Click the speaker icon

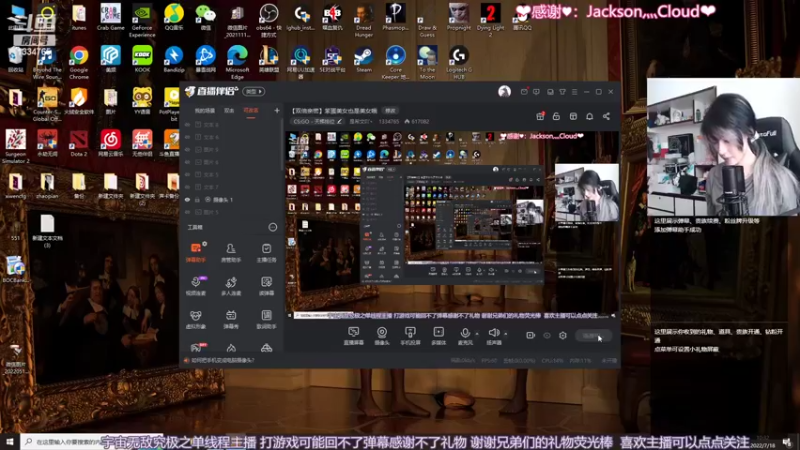point(493,333)
